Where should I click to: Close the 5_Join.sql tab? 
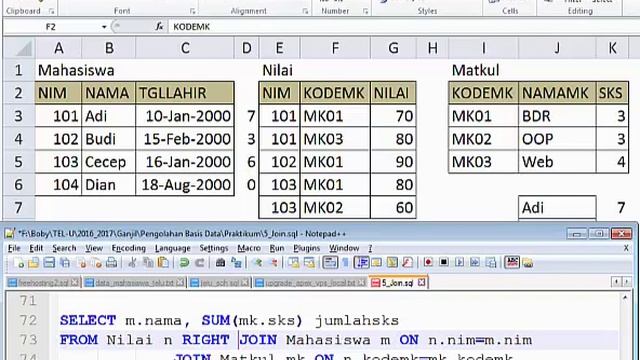pyautogui.click(x=421, y=282)
